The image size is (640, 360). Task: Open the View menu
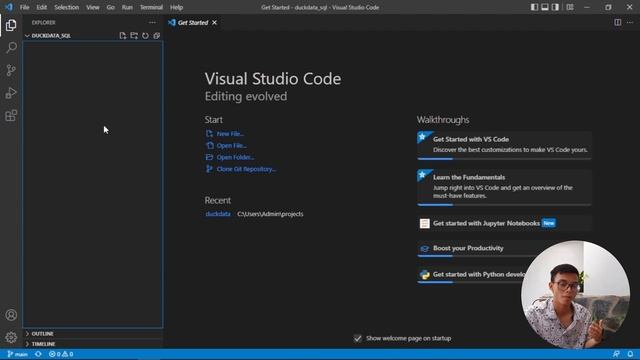point(93,7)
